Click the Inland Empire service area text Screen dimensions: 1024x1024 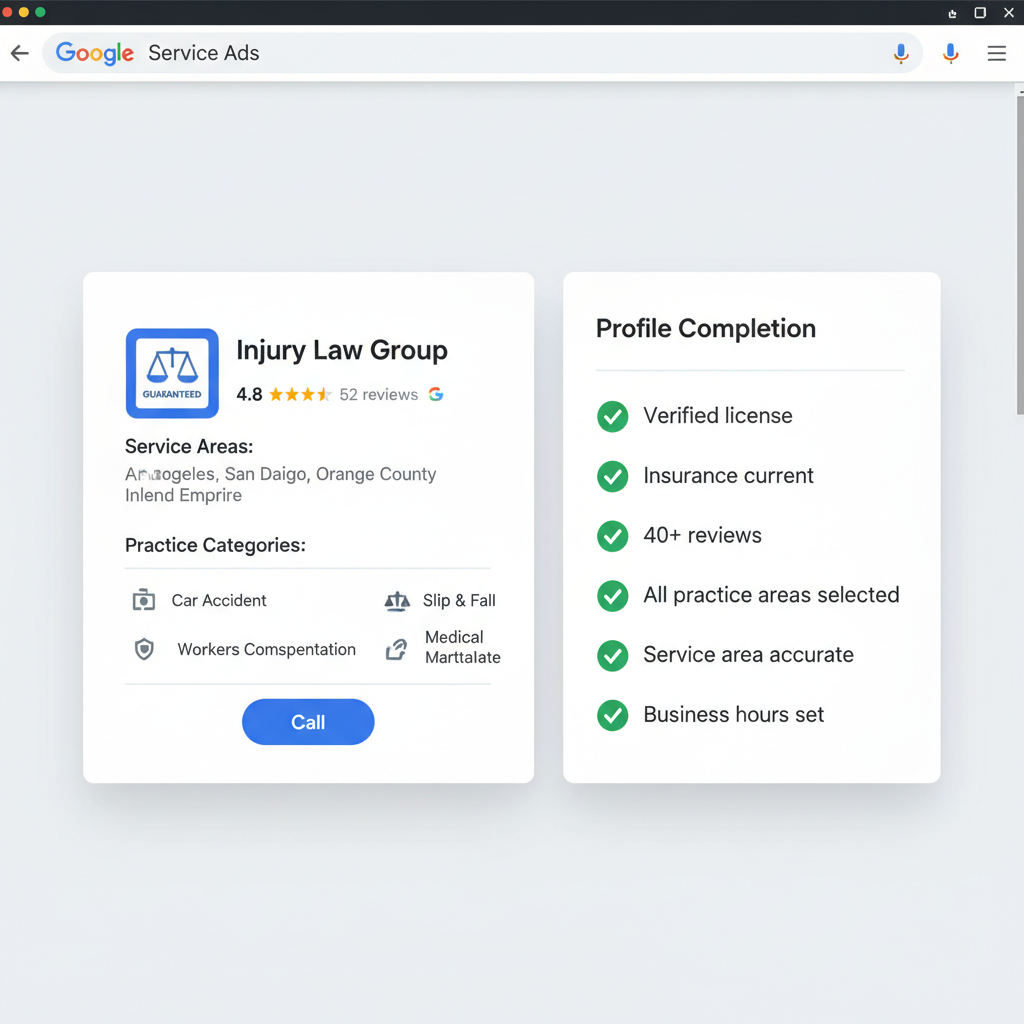[x=184, y=495]
